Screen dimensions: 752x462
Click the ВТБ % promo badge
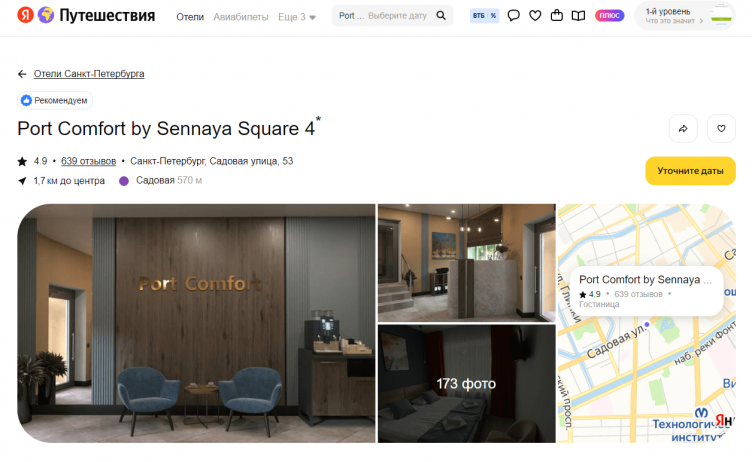pos(484,16)
